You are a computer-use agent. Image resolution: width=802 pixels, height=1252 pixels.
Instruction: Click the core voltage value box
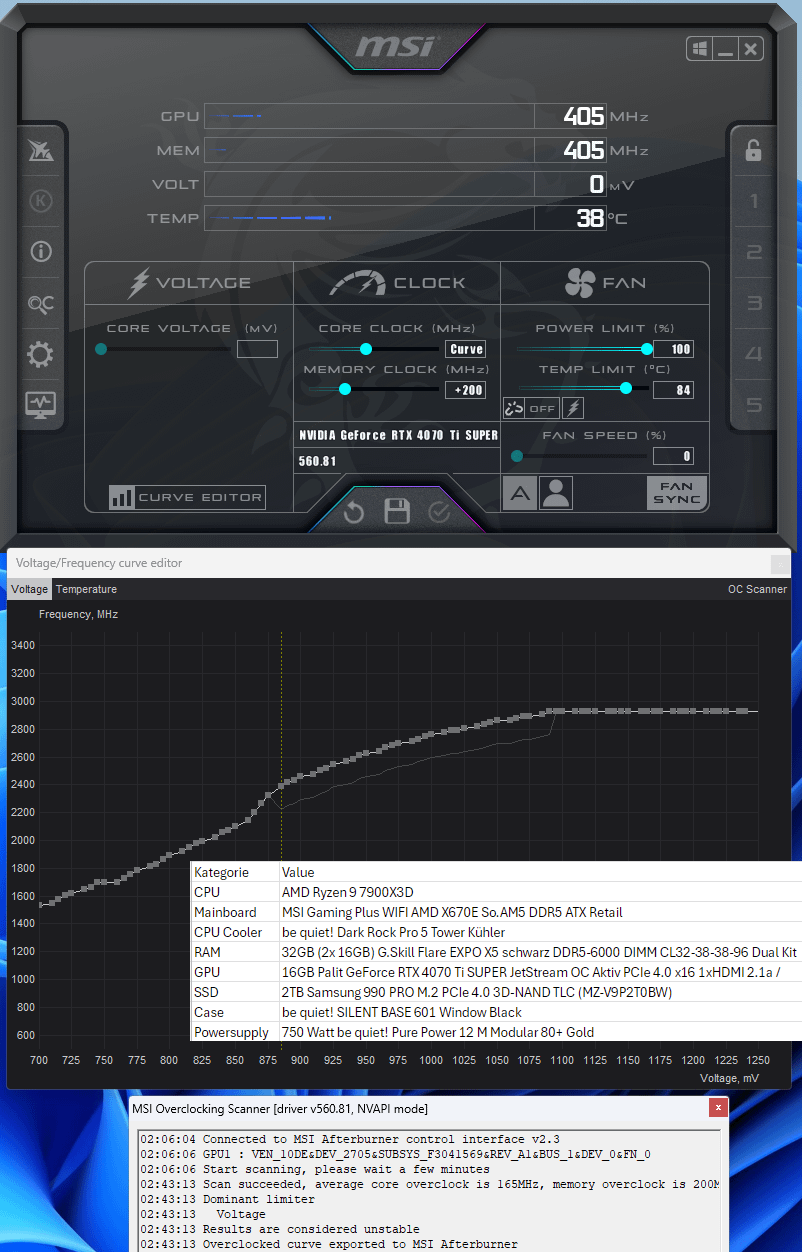[257, 349]
